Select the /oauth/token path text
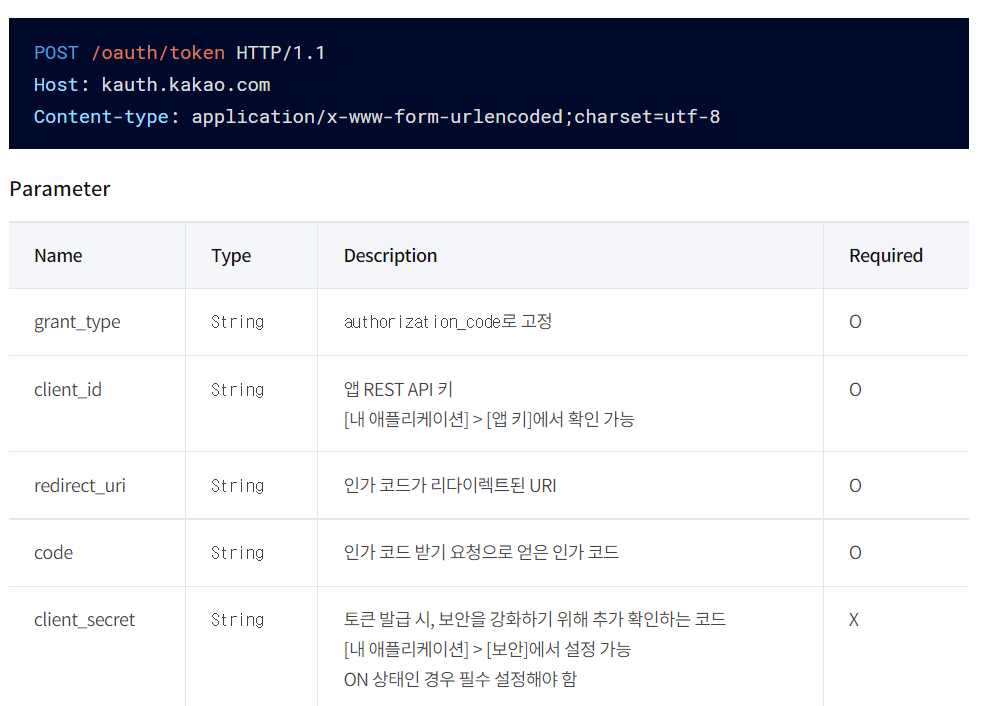This screenshot has height=706, width=989. coord(158,52)
